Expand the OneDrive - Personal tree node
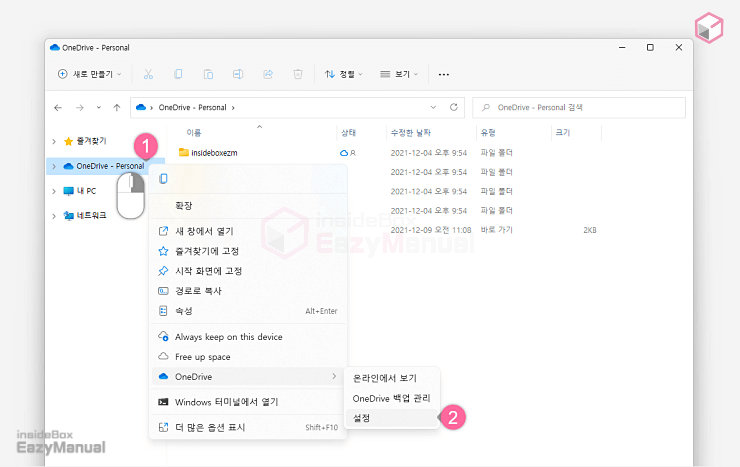Screen dimensions: 740x467 click(x=54, y=166)
